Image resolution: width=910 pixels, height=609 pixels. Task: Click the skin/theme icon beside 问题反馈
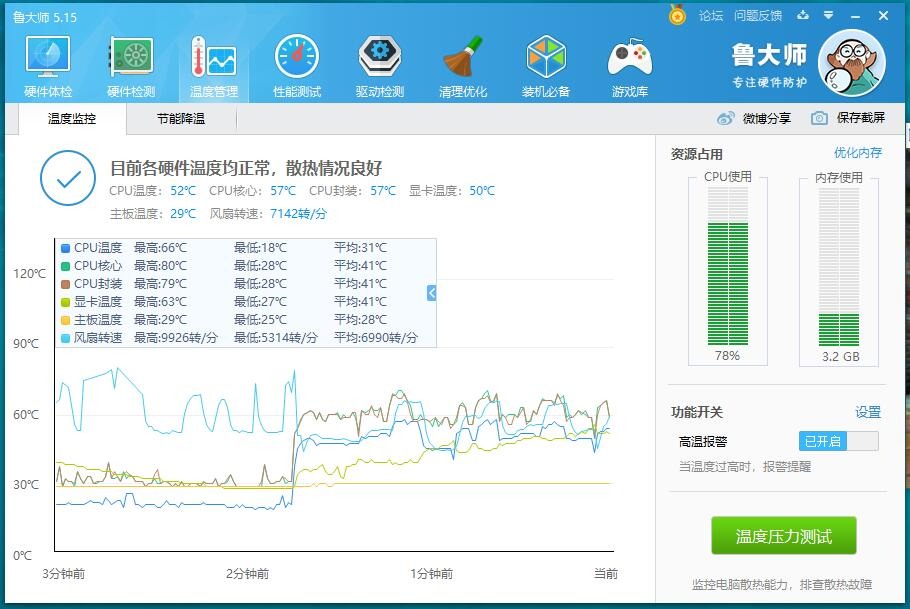click(803, 16)
